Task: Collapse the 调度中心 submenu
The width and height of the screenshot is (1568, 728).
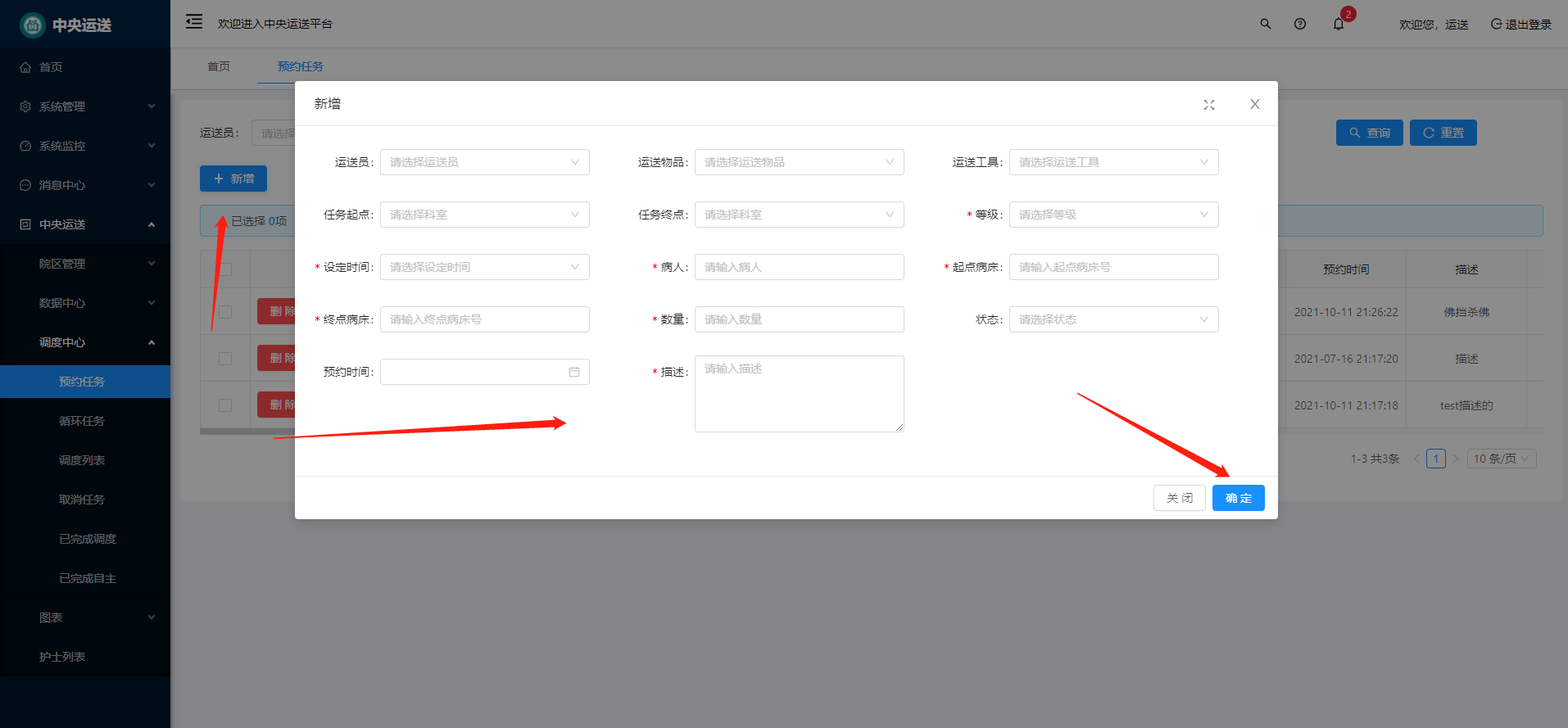Action: tap(85, 342)
